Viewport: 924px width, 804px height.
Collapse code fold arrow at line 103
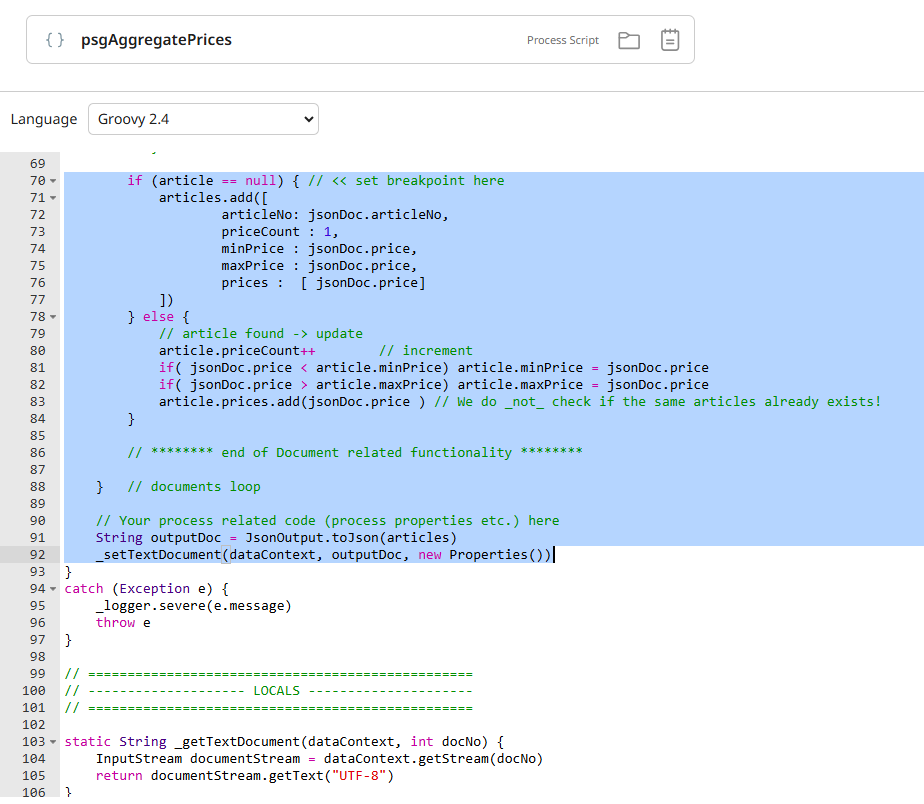[53, 742]
